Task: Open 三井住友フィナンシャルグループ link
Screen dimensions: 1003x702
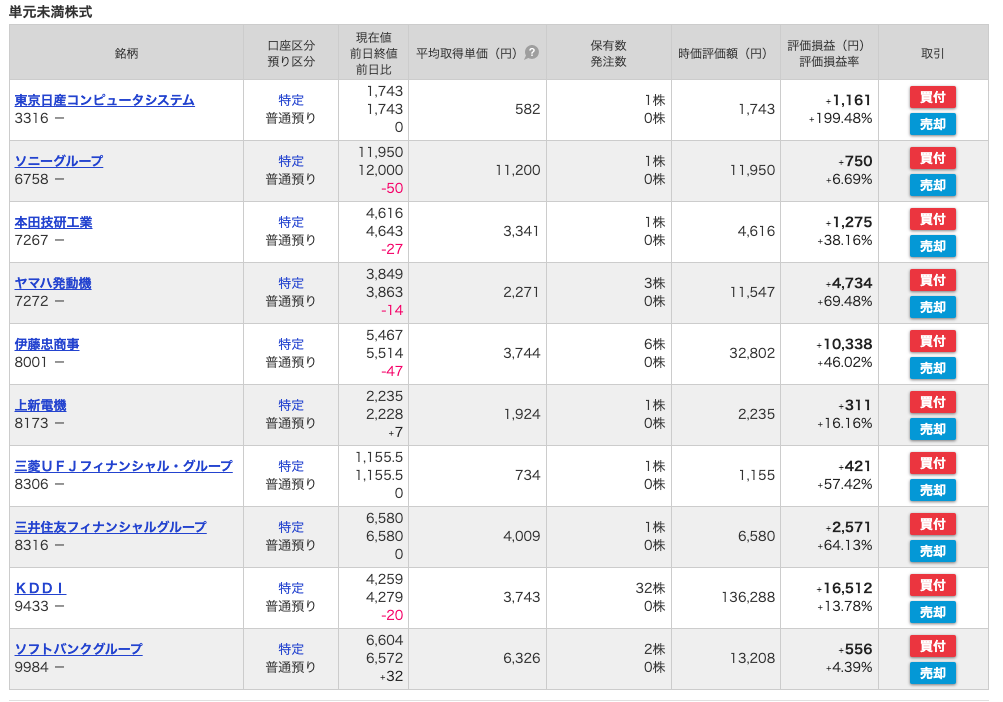Action: (x=111, y=527)
